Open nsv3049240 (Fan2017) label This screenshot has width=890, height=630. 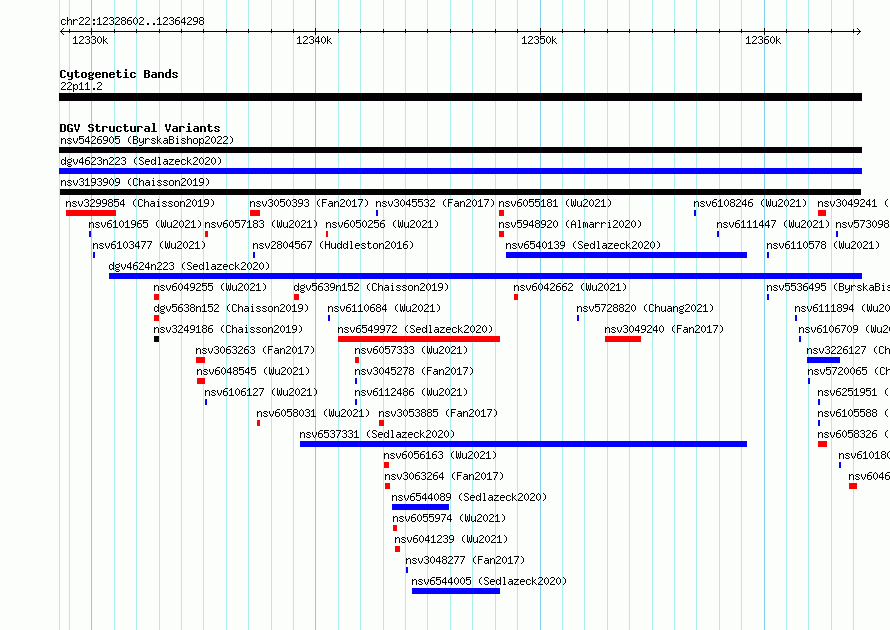tap(664, 329)
